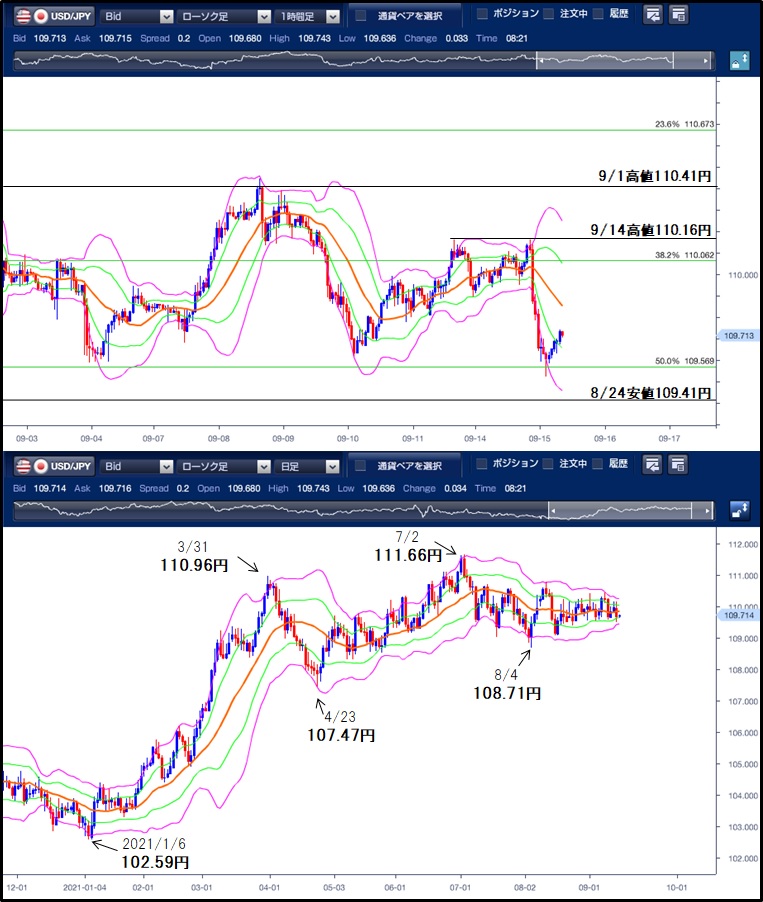Click the window layout icon on the 1時間足 chart
Screen dimensions: 763x902
pyautogui.click(x=678, y=15)
